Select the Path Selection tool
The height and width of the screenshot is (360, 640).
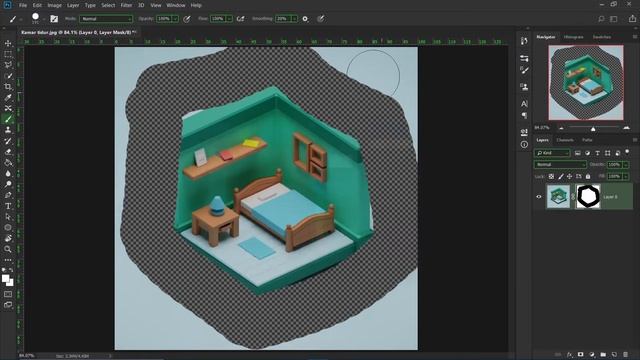[8, 217]
